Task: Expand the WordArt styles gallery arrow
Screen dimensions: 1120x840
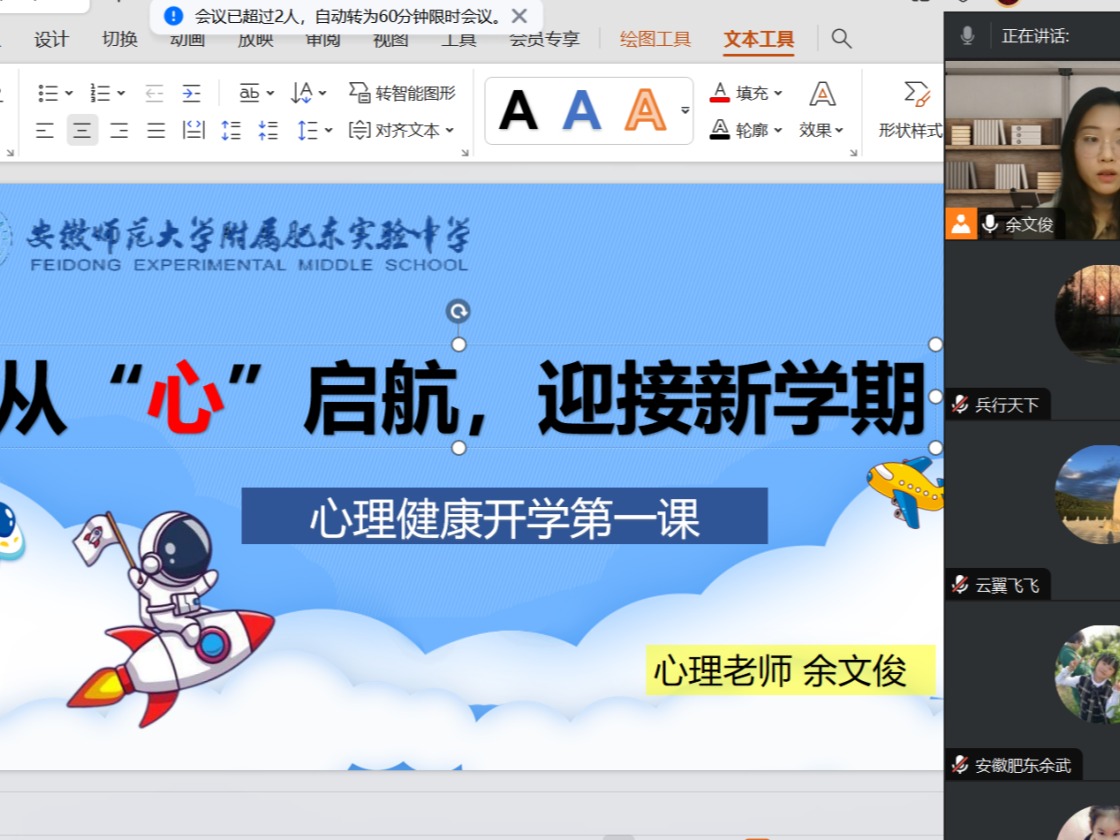Action: 684,111
